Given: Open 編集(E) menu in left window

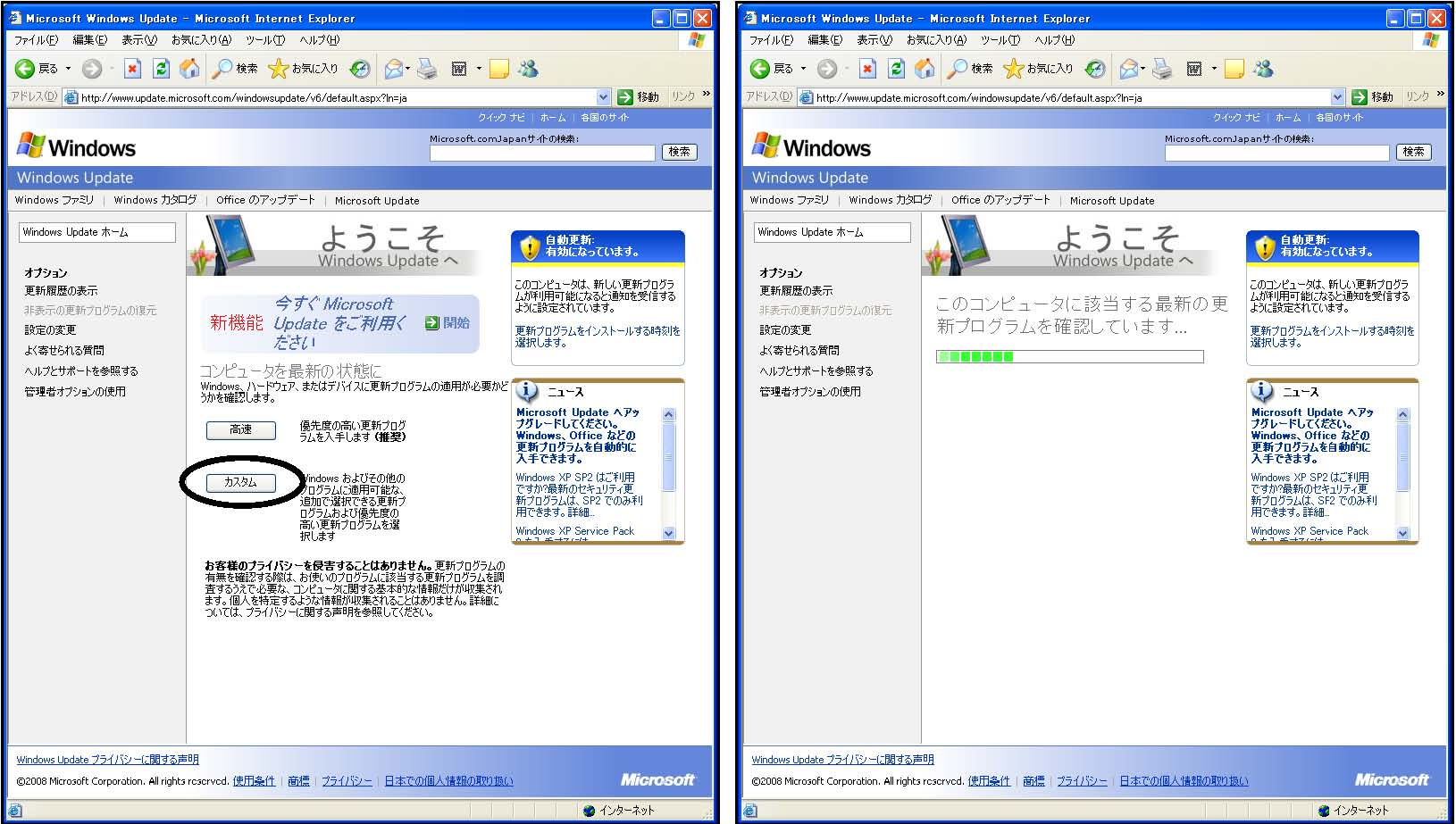Looking at the screenshot, I should pyautogui.click(x=89, y=40).
